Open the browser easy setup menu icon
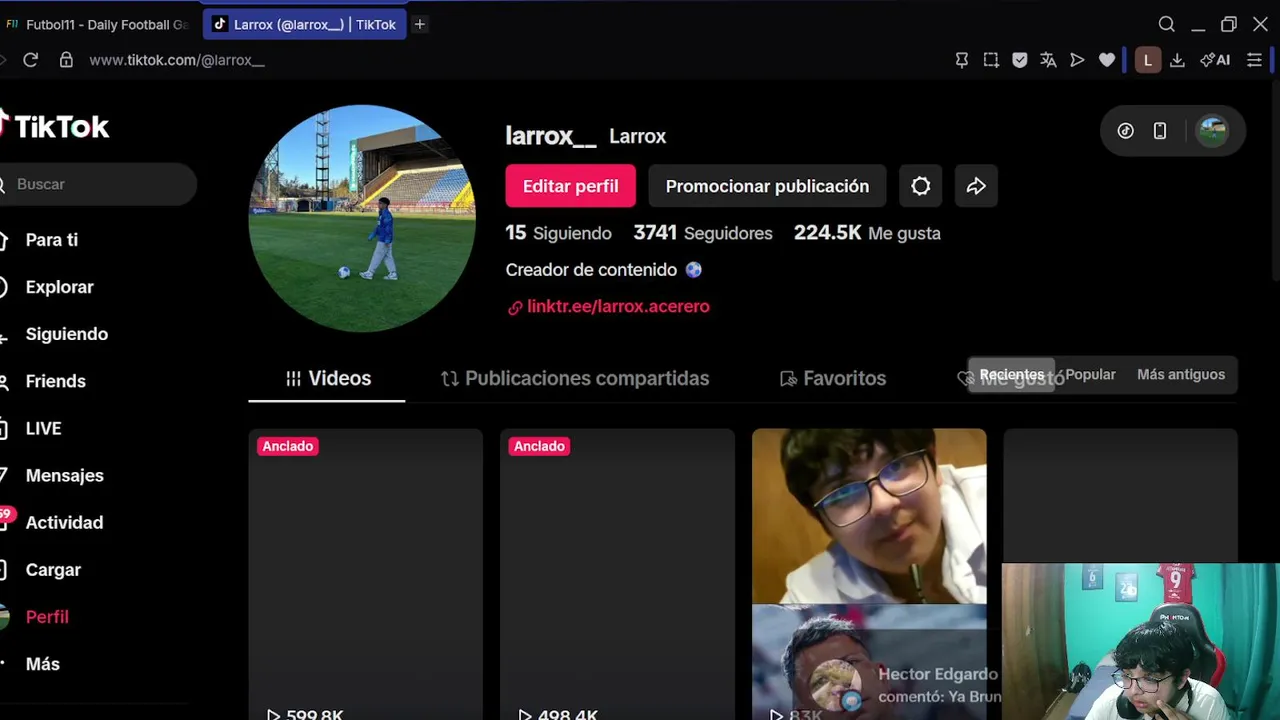This screenshot has height=720, width=1280. pyautogui.click(x=1254, y=60)
